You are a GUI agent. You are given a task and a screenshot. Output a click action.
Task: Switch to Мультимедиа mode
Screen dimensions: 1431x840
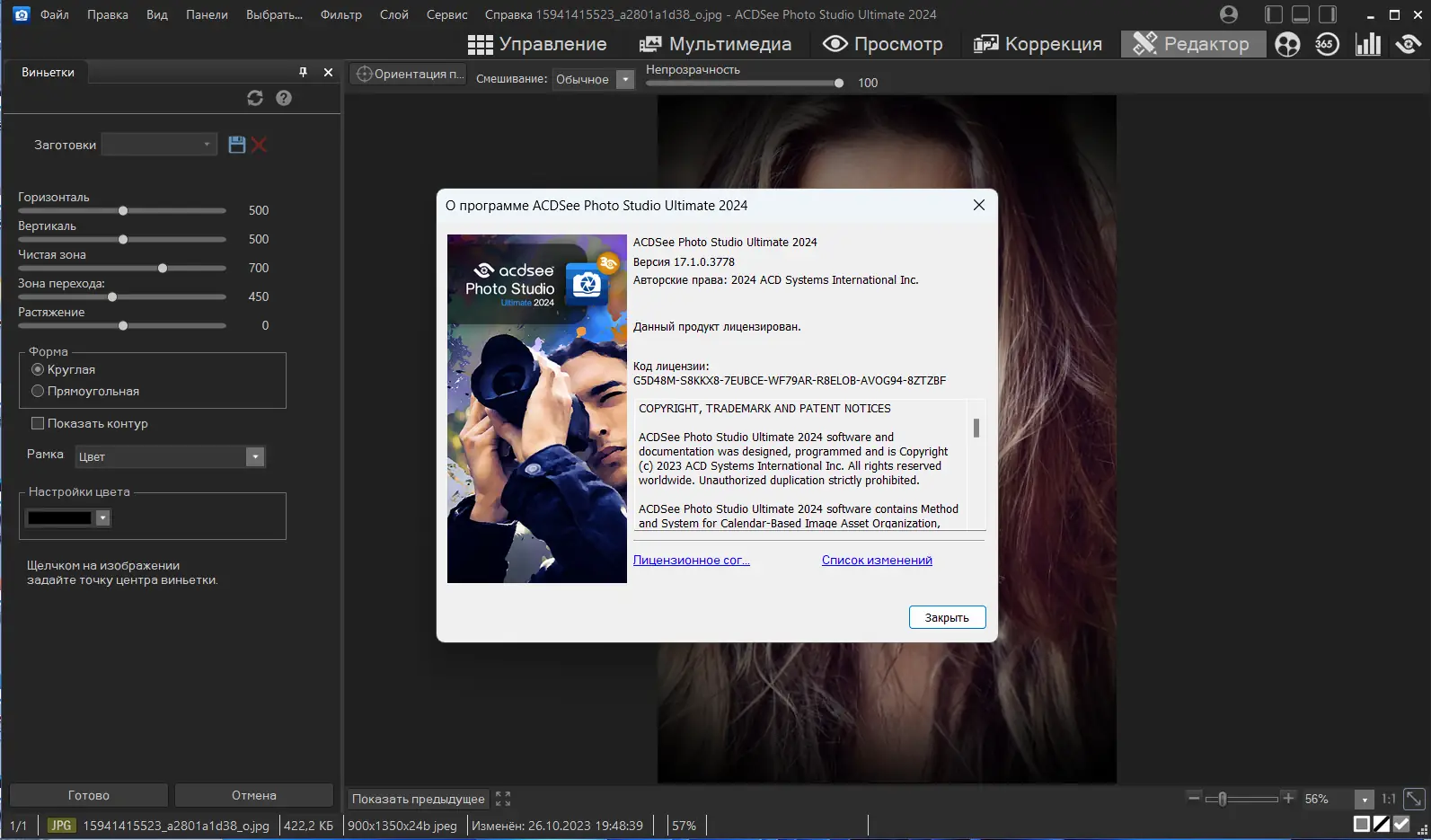[x=715, y=44]
